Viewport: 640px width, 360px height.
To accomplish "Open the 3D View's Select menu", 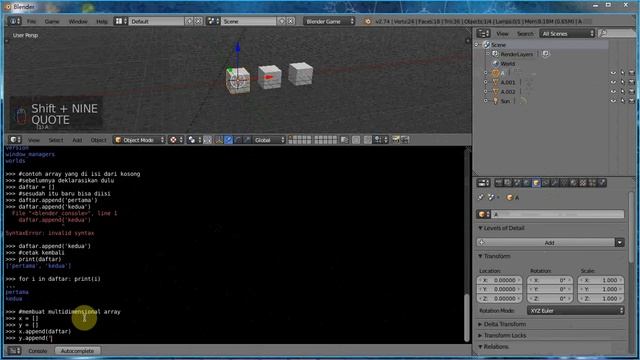I will click(56, 140).
